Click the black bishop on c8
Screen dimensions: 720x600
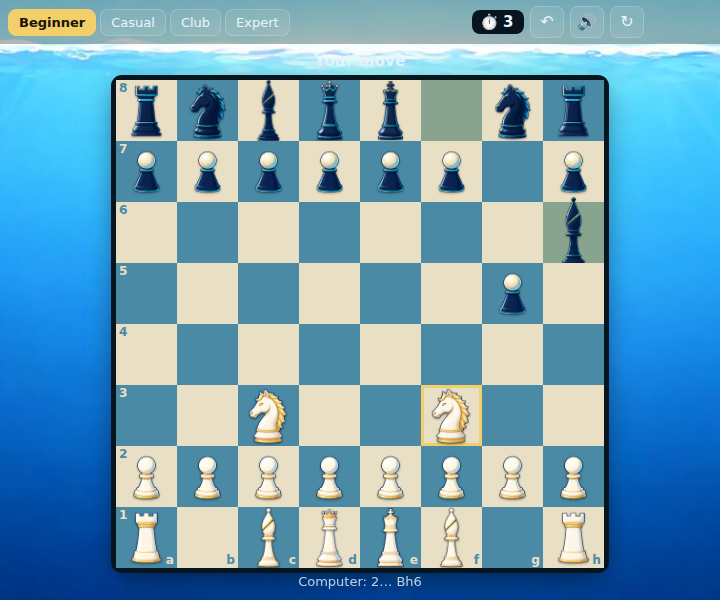(268, 110)
